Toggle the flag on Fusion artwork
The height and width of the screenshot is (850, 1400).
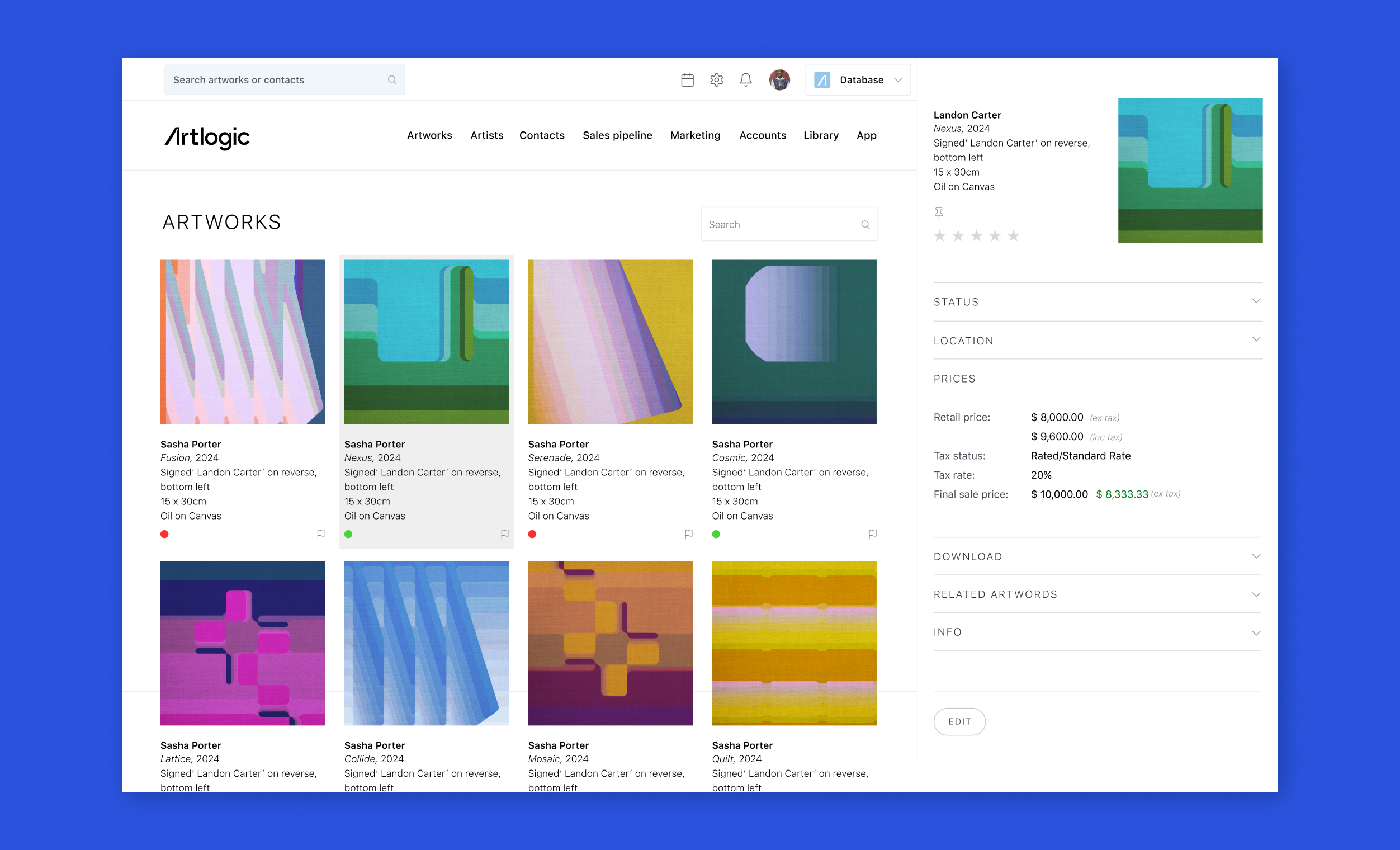pyautogui.click(x=321, y=534)
